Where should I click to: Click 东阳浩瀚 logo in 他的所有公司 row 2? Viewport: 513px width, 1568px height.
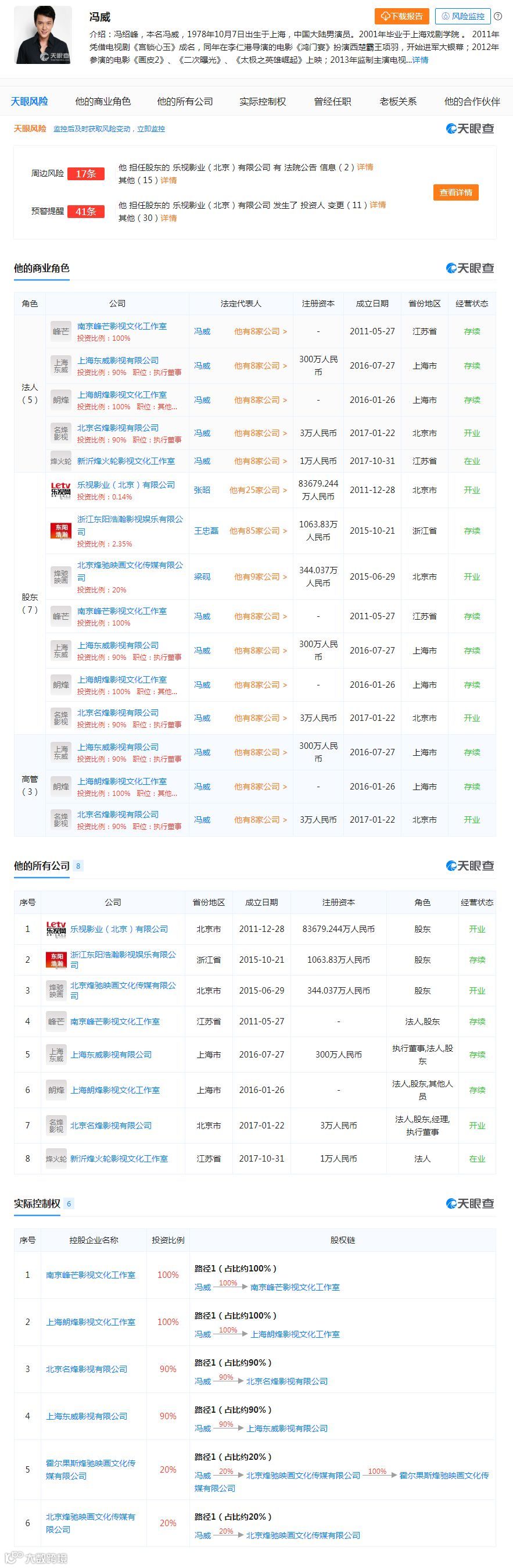[x=56, y=960]
